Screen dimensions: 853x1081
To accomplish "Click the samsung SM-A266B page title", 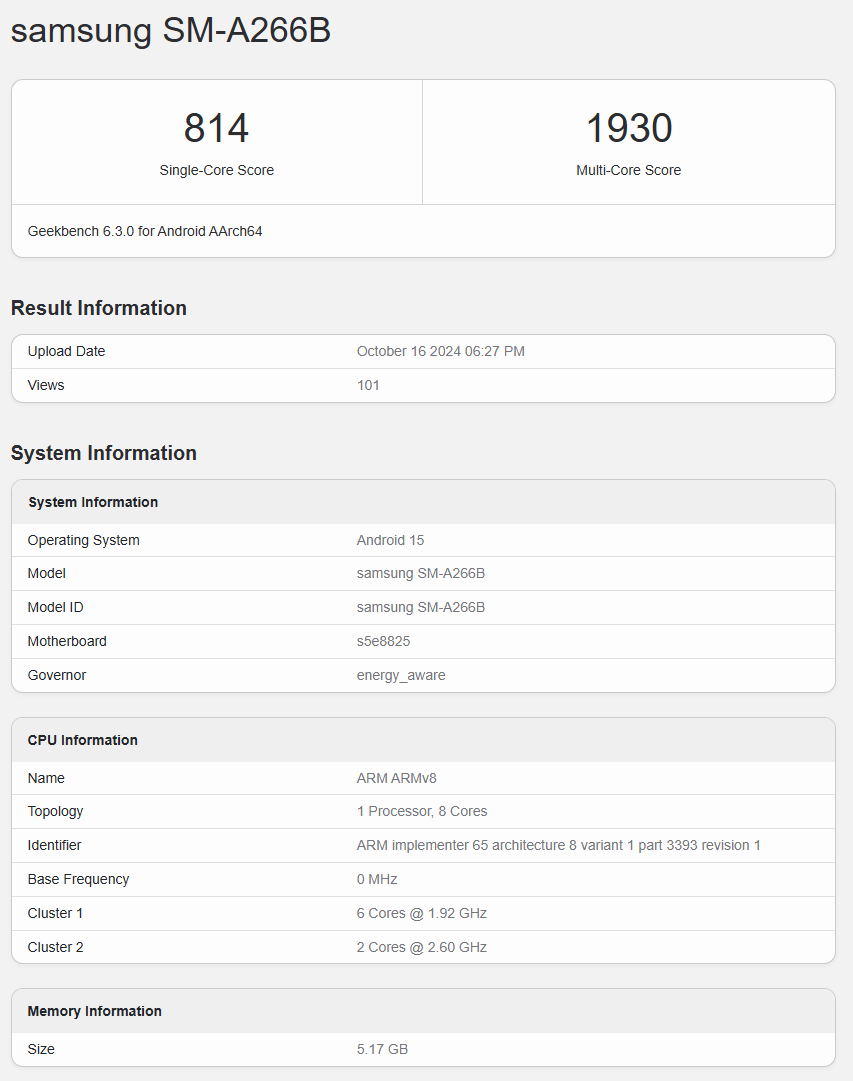I will pos(171,31).
